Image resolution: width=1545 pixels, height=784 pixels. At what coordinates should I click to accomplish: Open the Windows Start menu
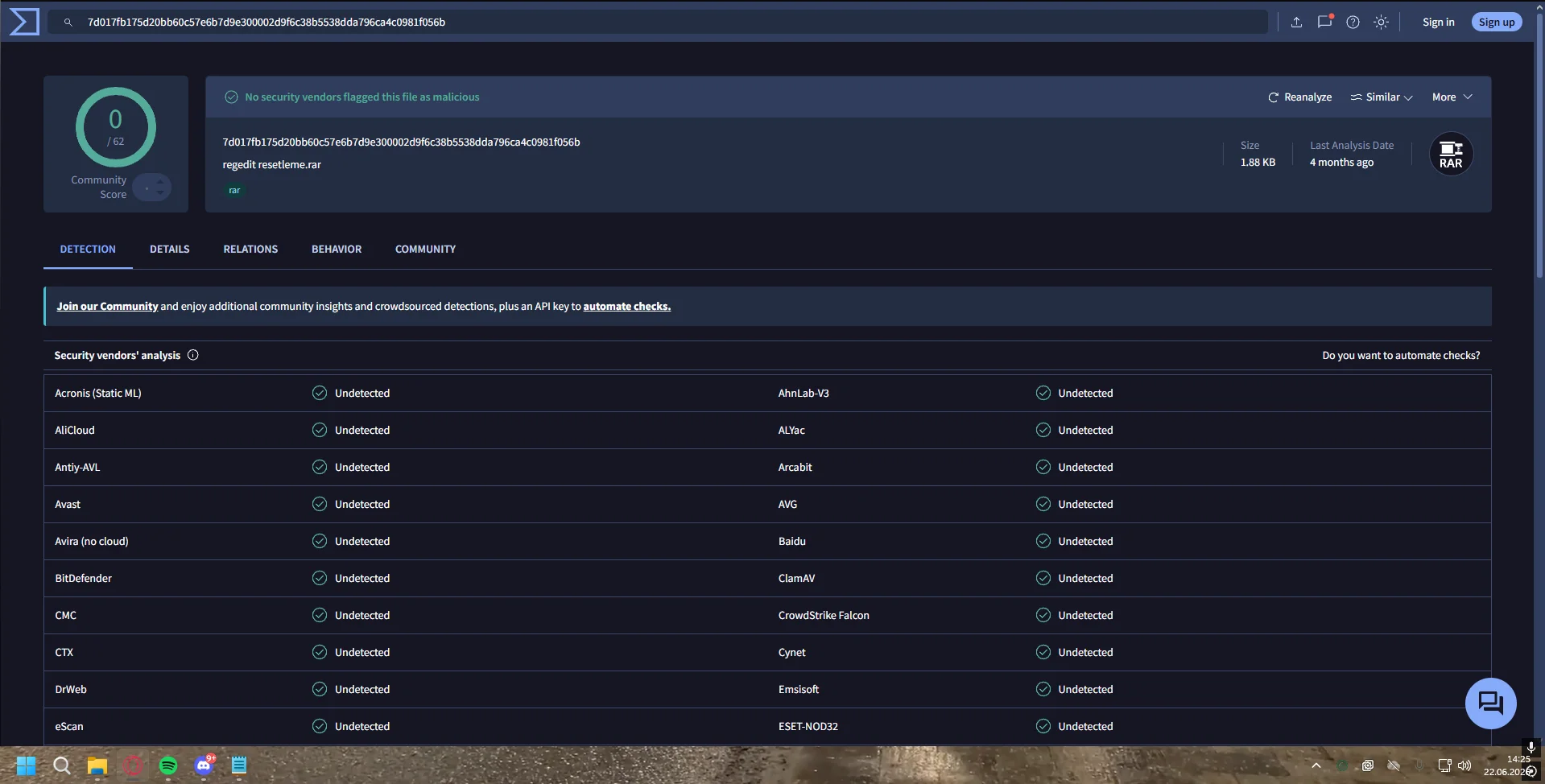coord(26,765)
